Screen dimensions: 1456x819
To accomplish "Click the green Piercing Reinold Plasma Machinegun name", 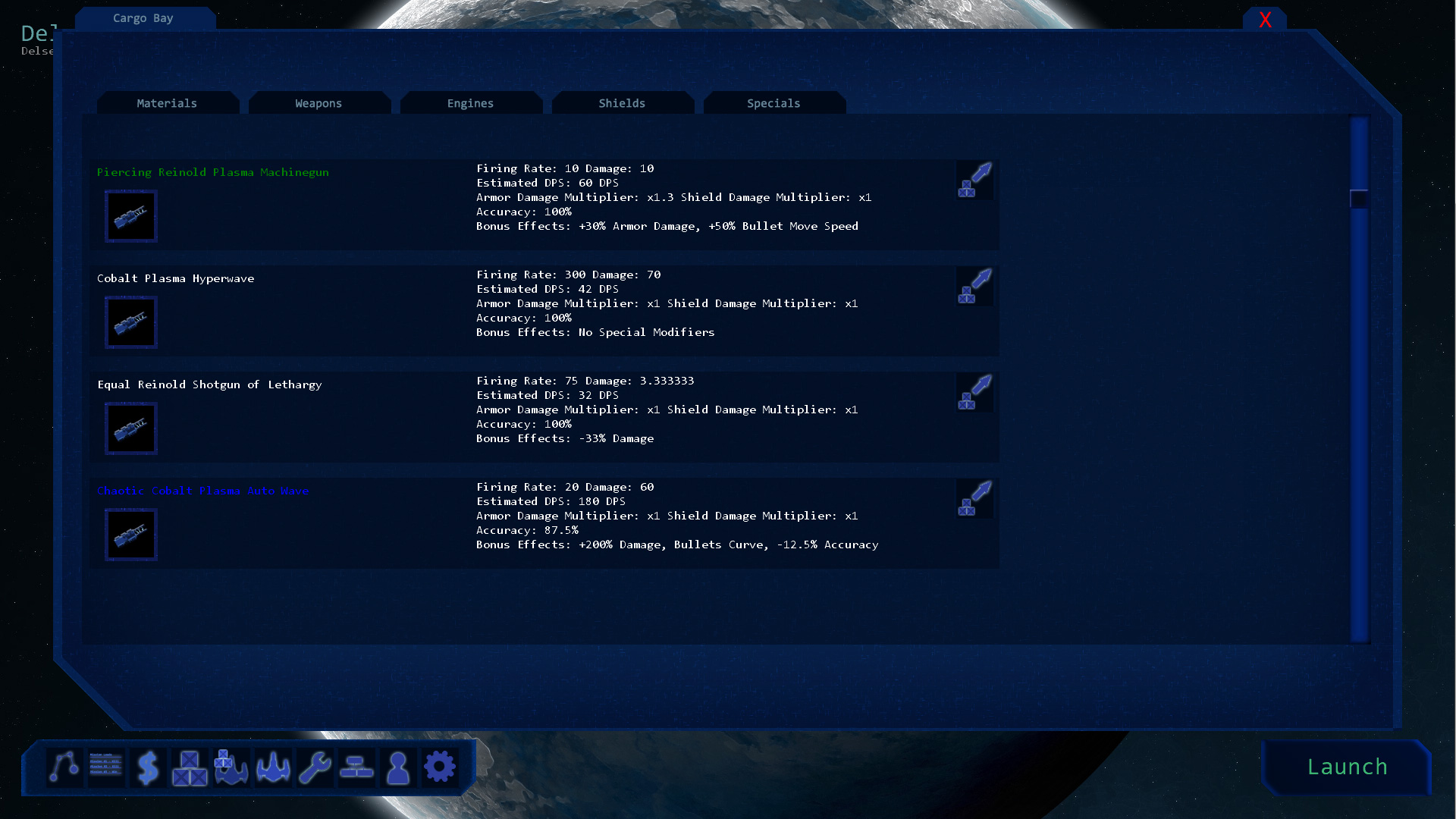I will 213,172.
